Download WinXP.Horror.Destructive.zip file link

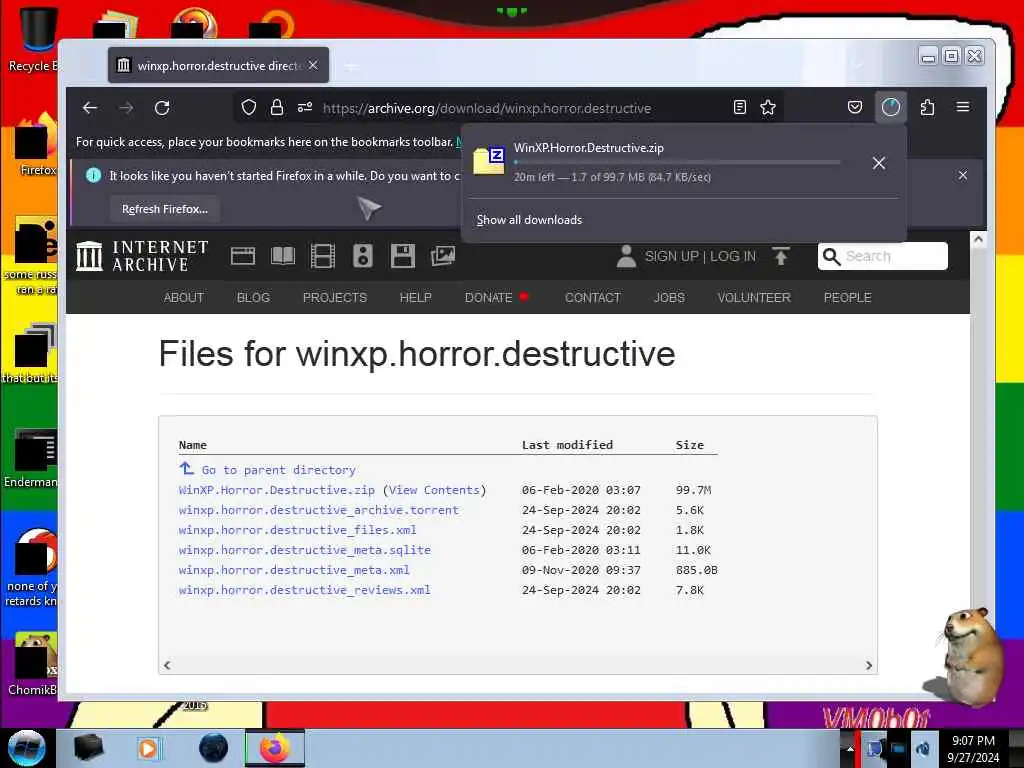tap(277, 490)
